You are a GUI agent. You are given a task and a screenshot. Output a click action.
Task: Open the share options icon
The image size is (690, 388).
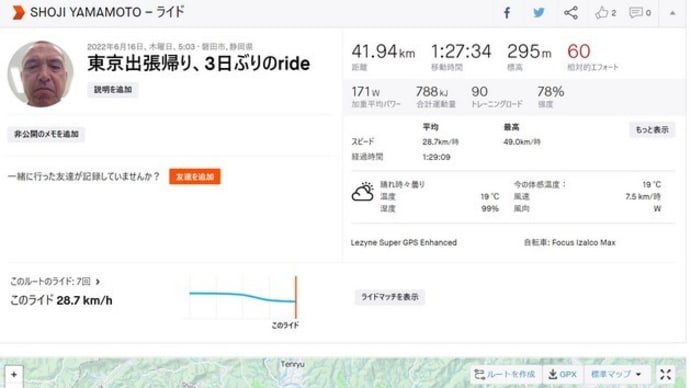click(571, 13)
